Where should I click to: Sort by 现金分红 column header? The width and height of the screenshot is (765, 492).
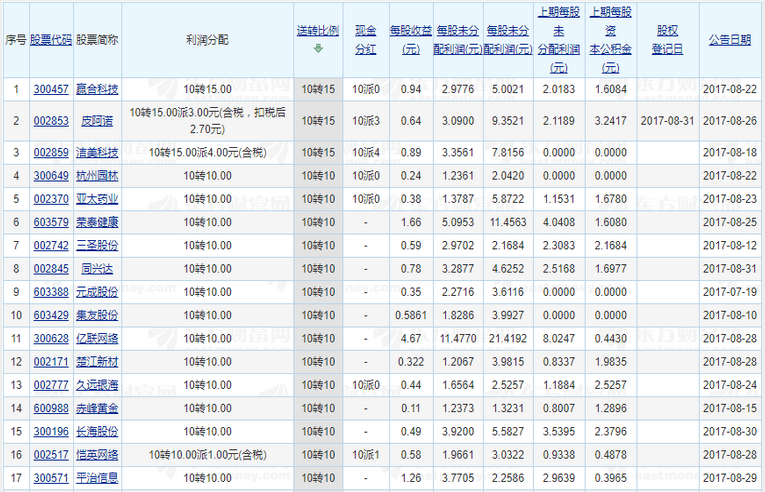tap(366, 40)
